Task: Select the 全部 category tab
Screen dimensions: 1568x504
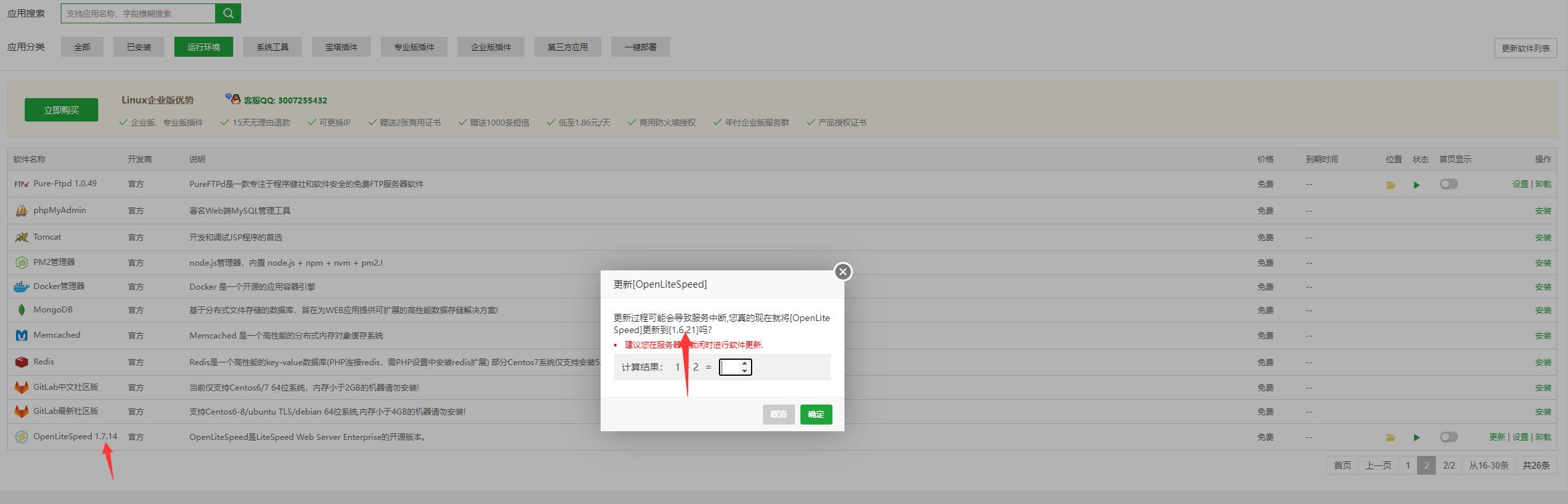Action: 82,47
